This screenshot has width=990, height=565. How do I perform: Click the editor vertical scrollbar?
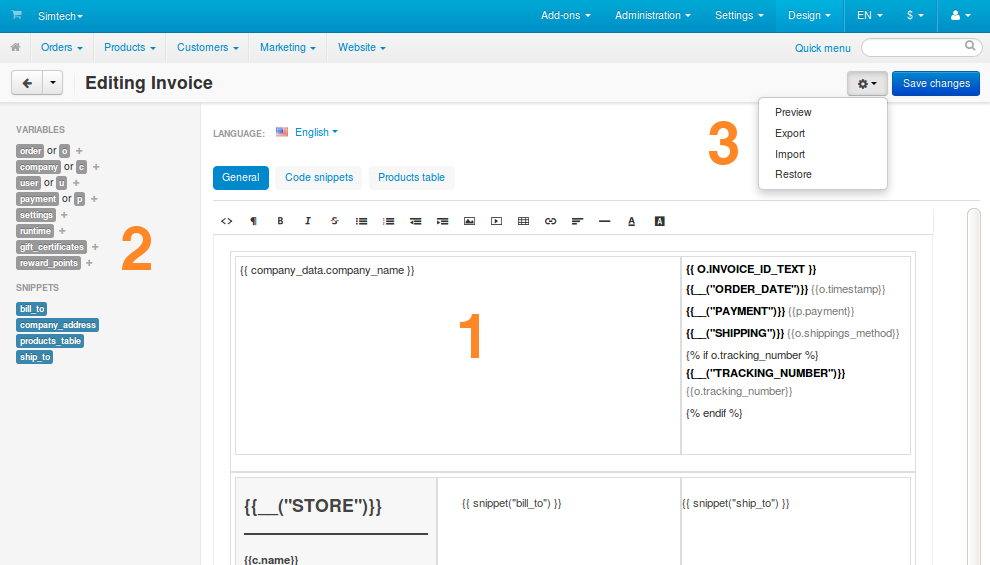(x=974, y=386)
